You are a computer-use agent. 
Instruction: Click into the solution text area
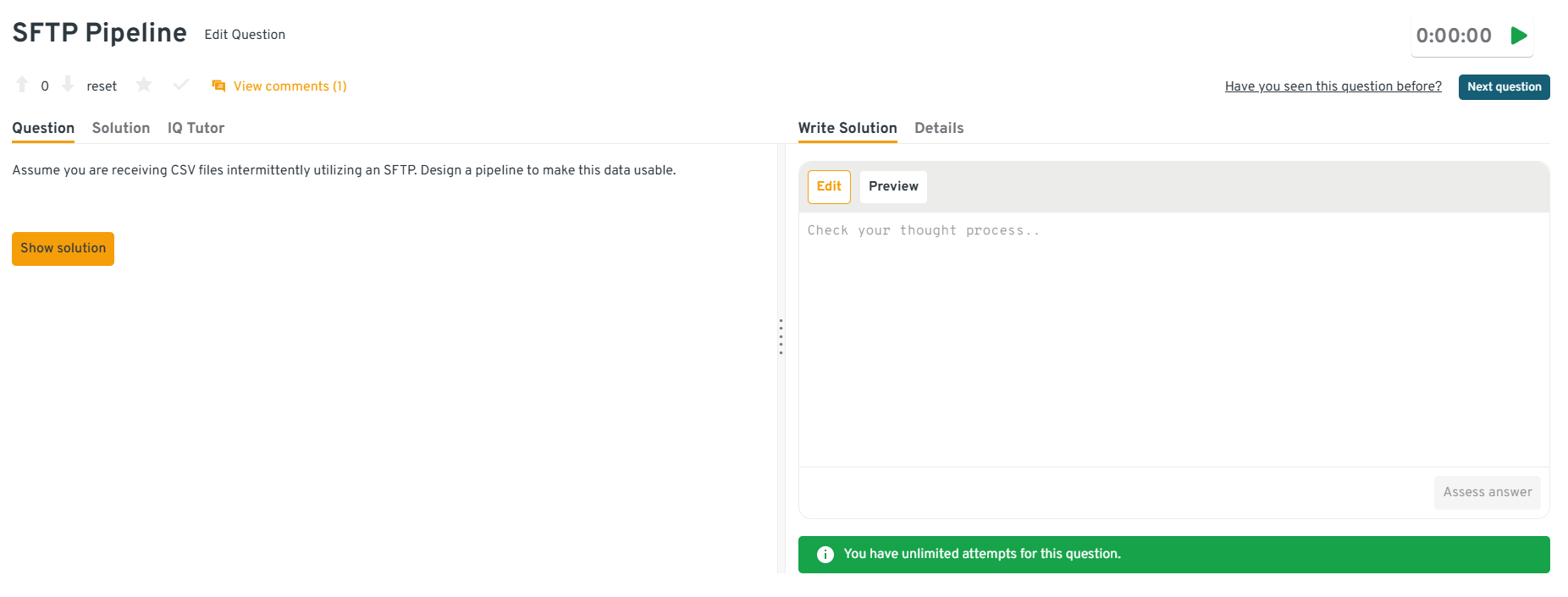coord(1173,339)
